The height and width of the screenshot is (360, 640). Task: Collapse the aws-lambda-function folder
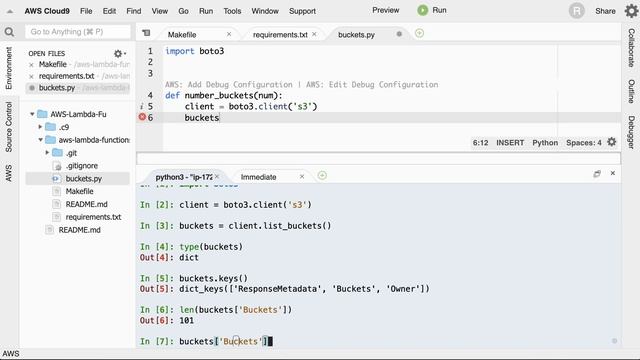point(40,140)
